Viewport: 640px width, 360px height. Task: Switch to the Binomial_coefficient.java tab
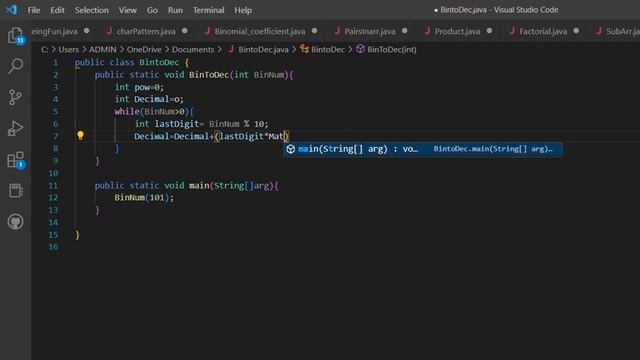tap(260, 31)
